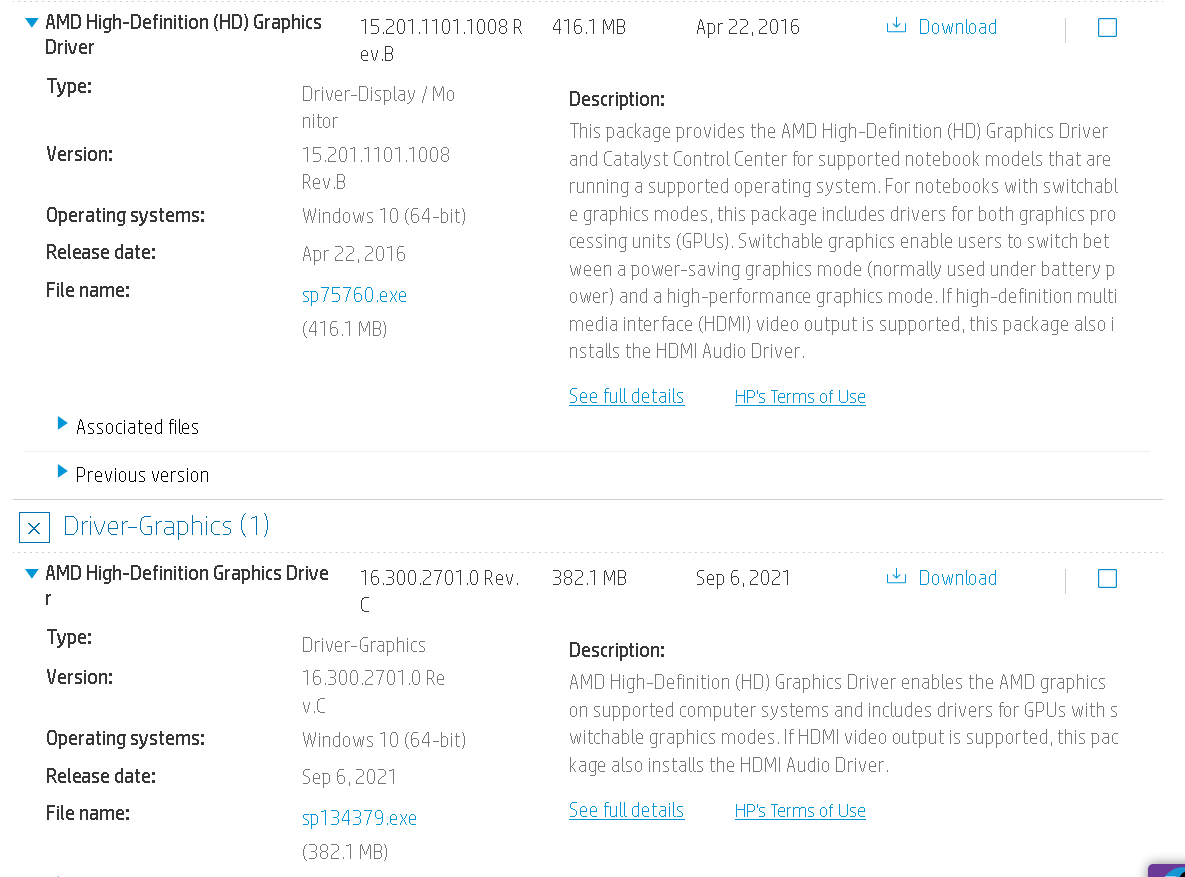The height and width of the screenshot is (877, 1185).
Task: Collapse the AMD High-Definition Graphics Driver Sep 2021 entry
Action: [x=32, y=574]
